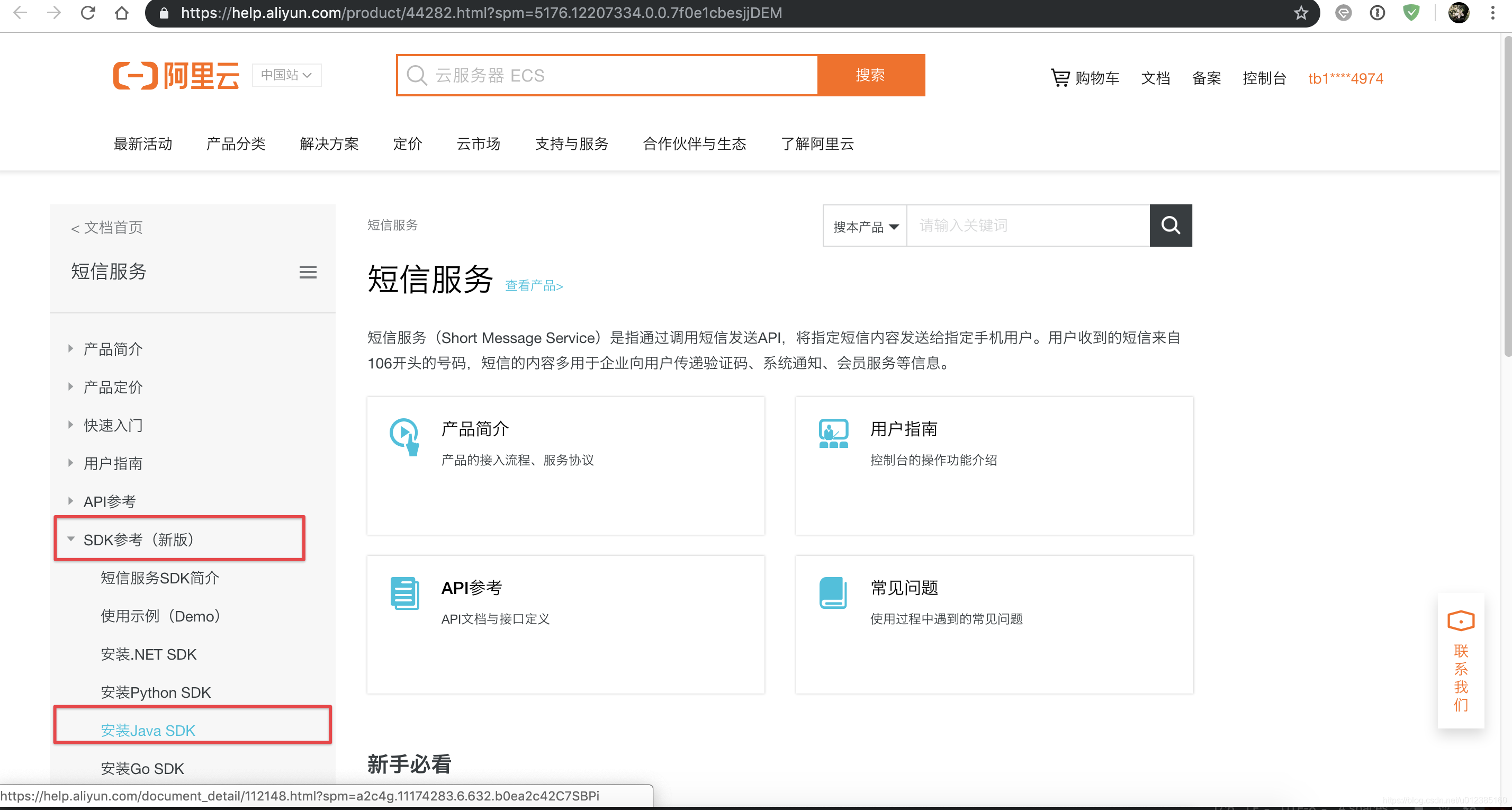
Task: Bookmark this page with the star icon
Action: (1301, 12)
